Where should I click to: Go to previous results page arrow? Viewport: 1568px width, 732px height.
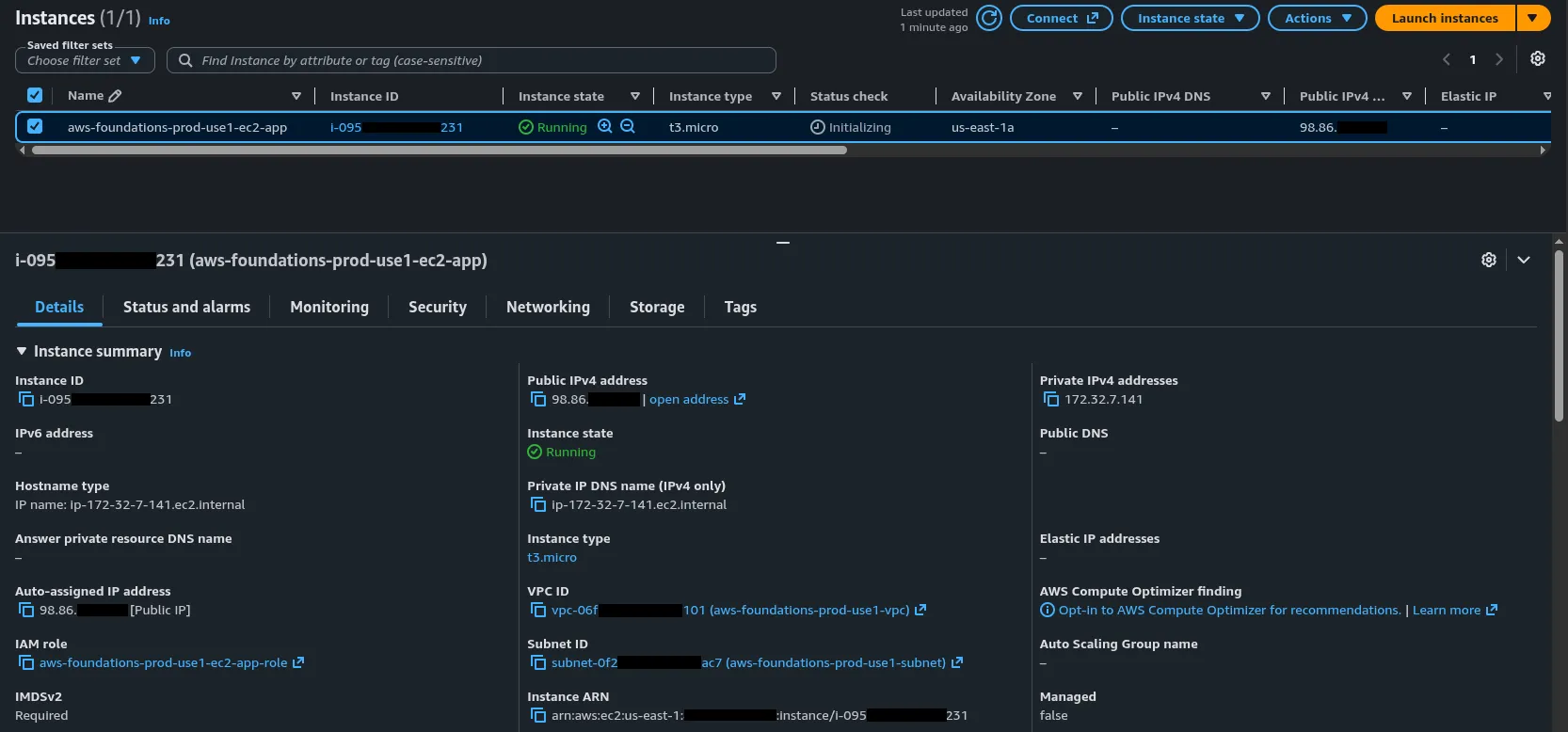coord(1447,59)
